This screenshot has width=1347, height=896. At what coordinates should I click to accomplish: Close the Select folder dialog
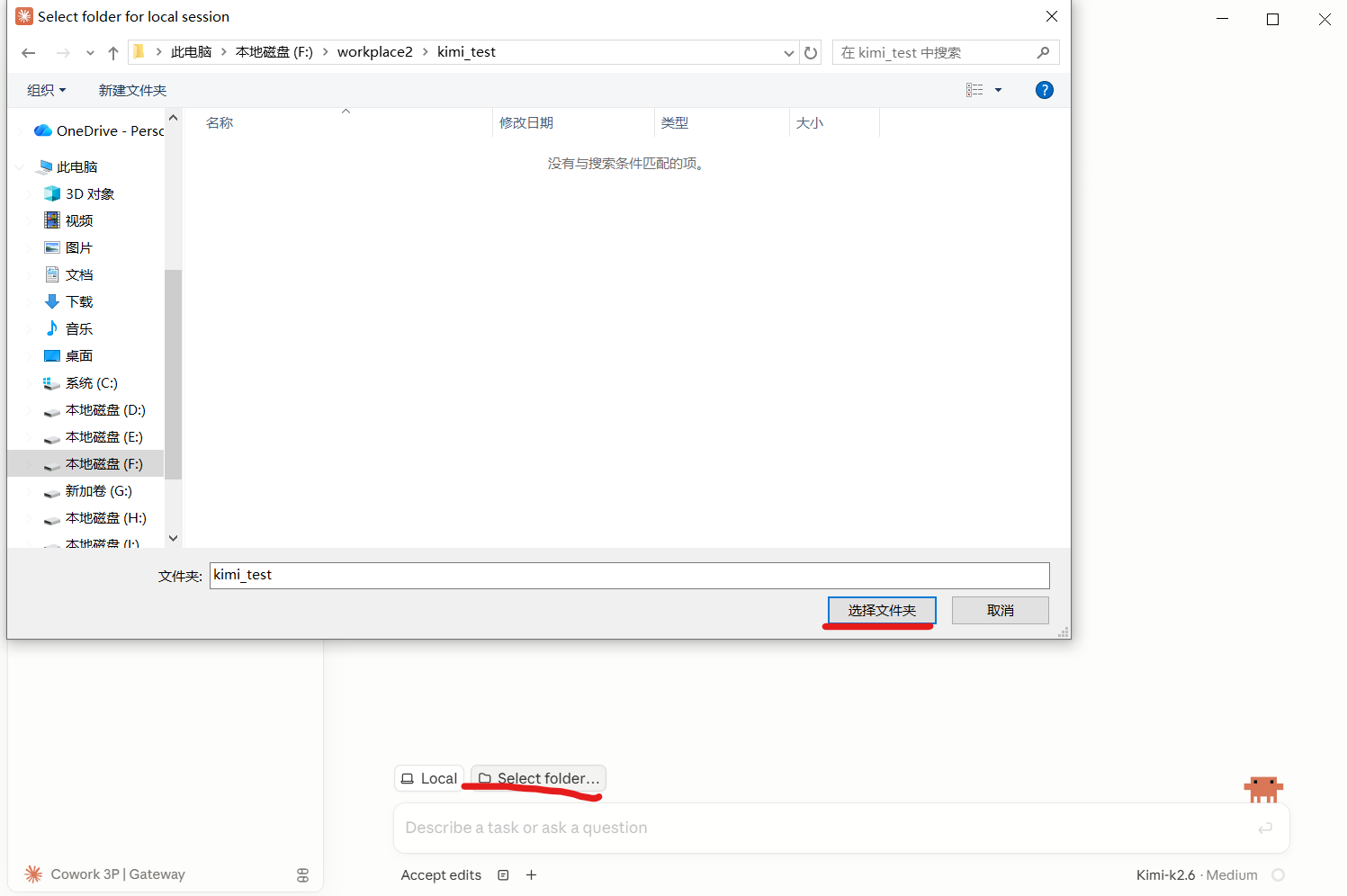(x=1051, y=16)
